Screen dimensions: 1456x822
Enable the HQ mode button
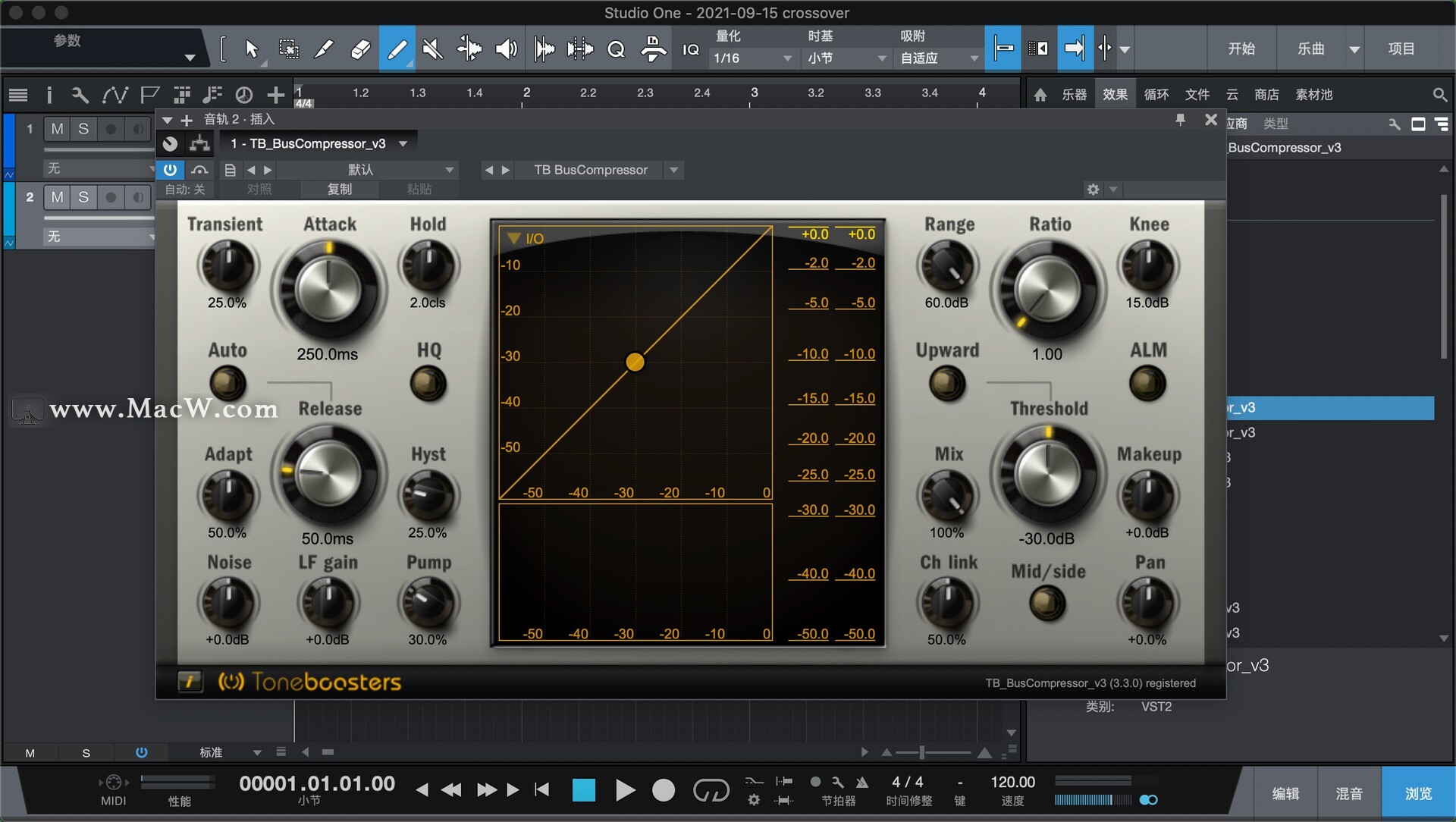click(x=428, y=383)
